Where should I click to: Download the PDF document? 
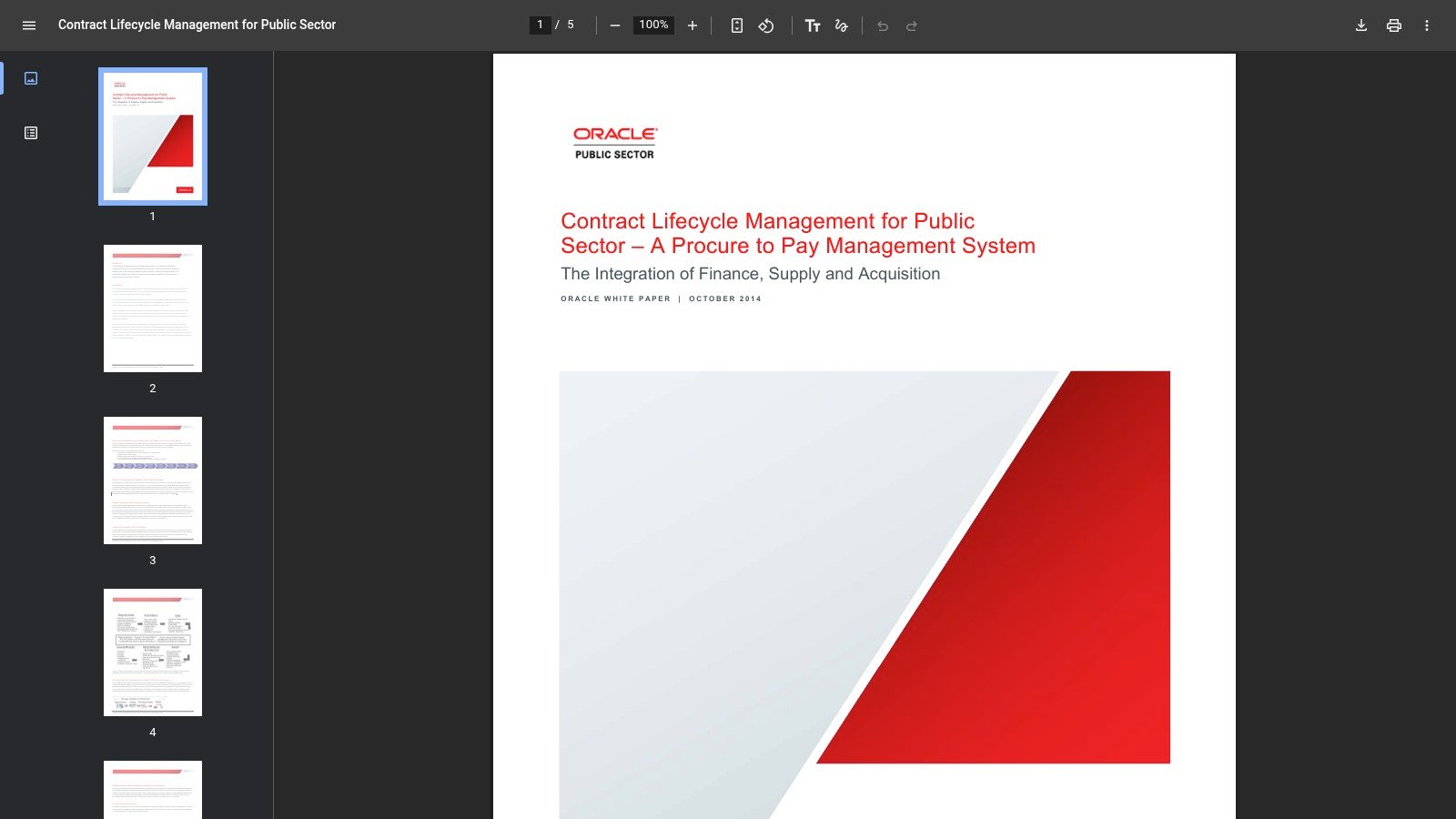[x=1361, y=25]
